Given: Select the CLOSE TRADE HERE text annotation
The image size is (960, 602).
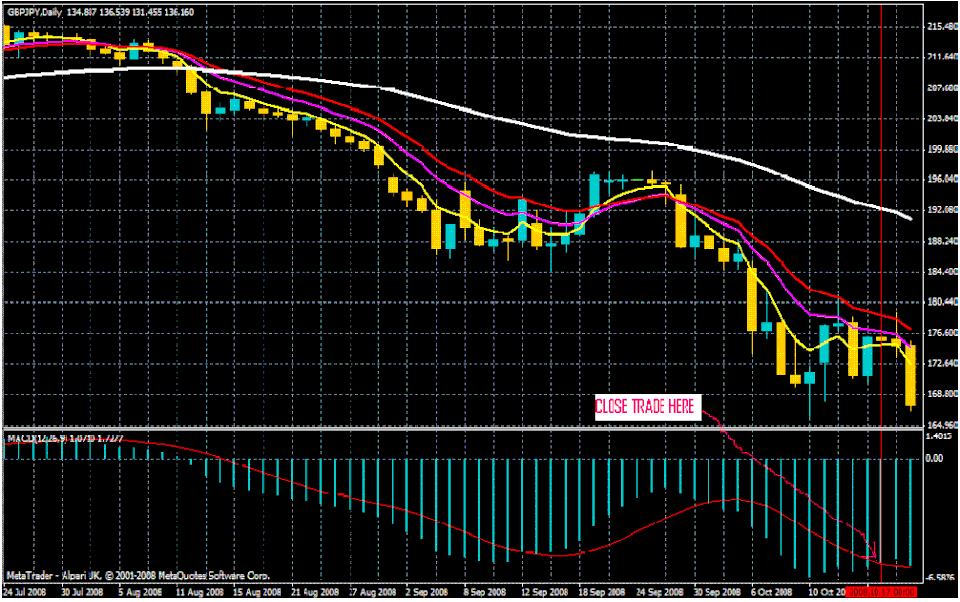Looking at the screenshot, I should pos(647,406).
